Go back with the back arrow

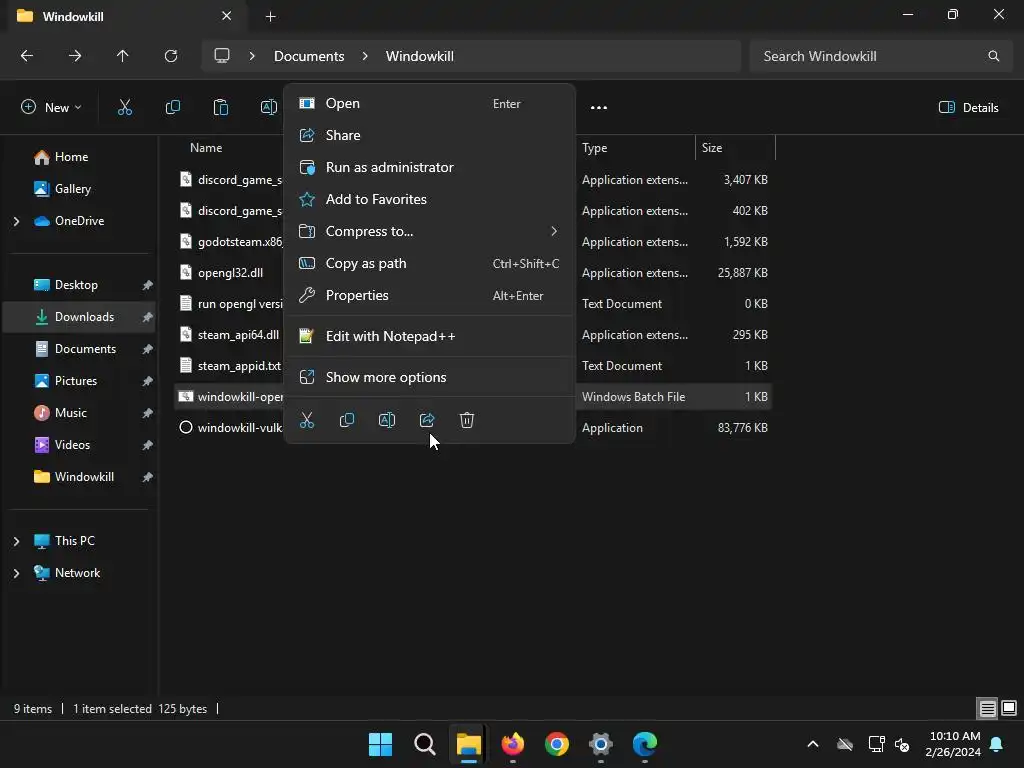[x=27, y=56]
